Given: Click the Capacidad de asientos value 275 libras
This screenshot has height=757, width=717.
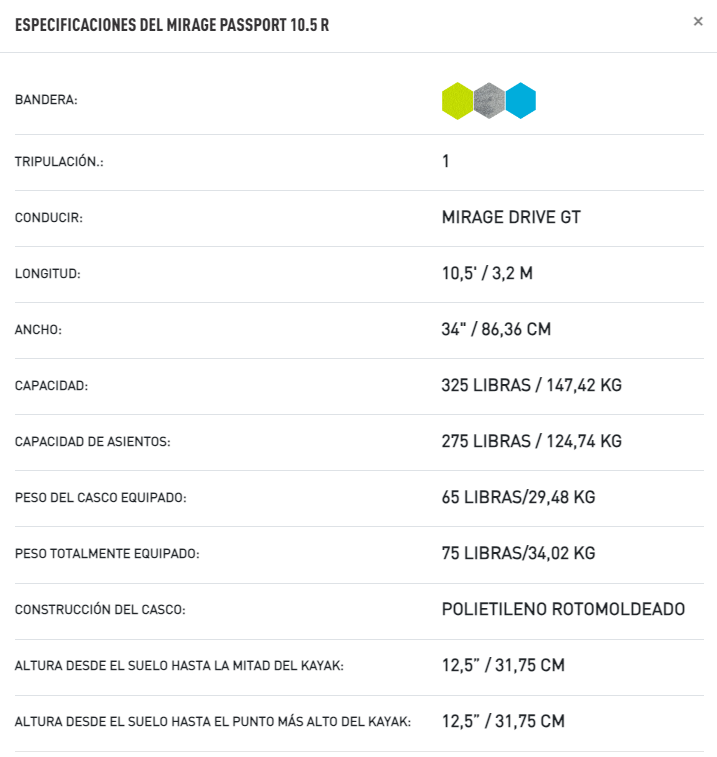Looking at the screenshot, I should click(531, 441).
